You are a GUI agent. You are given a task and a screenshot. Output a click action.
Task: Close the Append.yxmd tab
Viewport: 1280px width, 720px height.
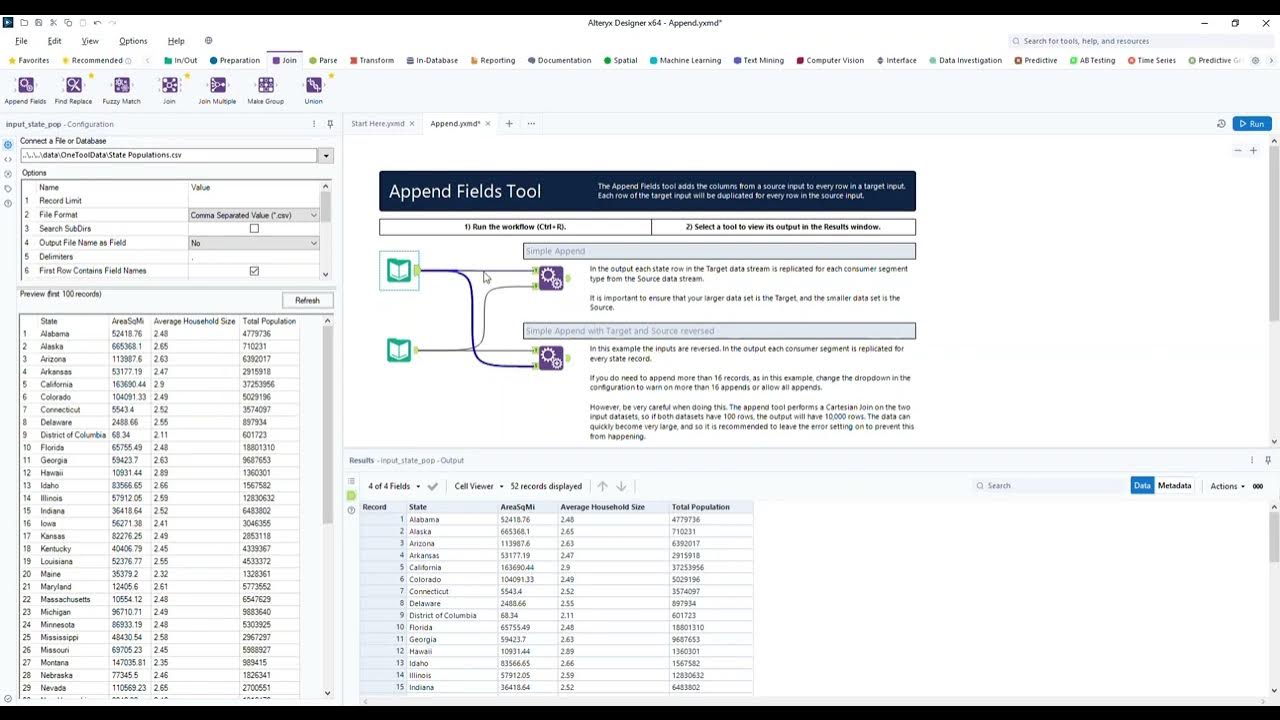pyautogui.click(x=490, y=124)
